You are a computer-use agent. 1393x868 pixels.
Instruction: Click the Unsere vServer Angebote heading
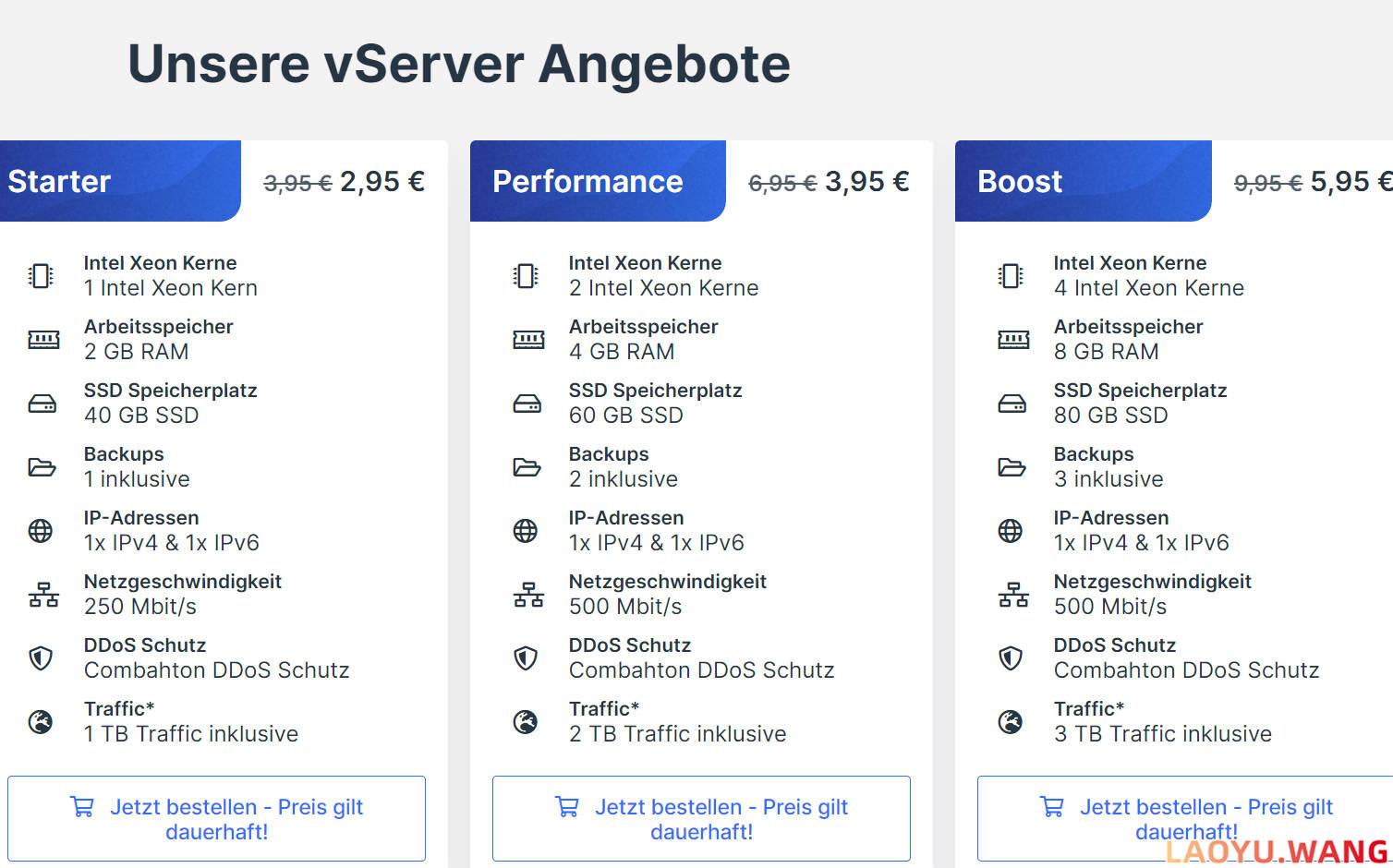(459, 64)
